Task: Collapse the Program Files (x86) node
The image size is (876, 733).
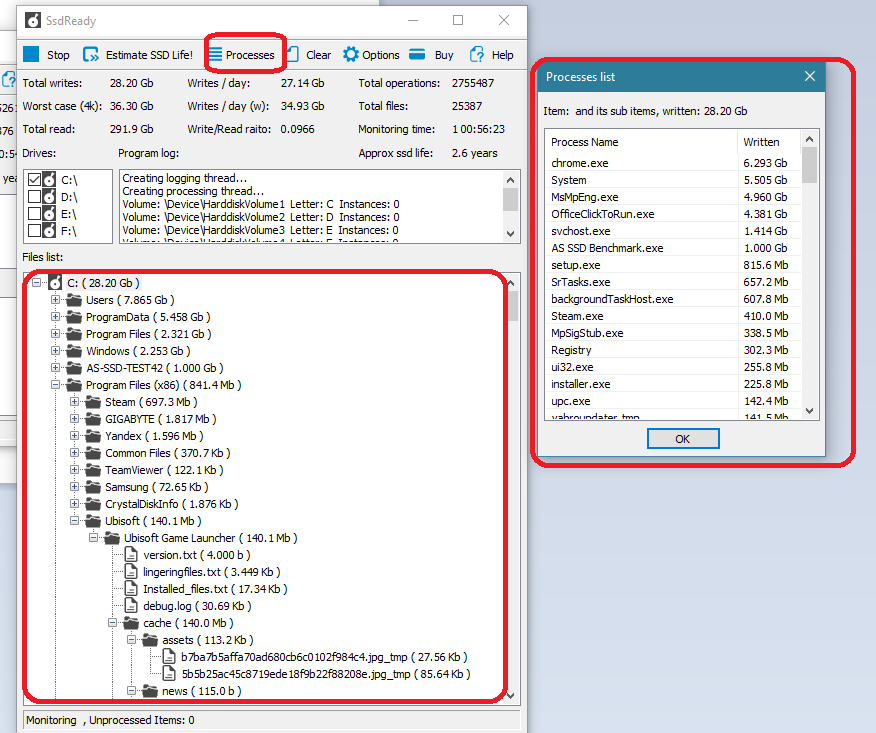Action: click(x=55, y=385)
